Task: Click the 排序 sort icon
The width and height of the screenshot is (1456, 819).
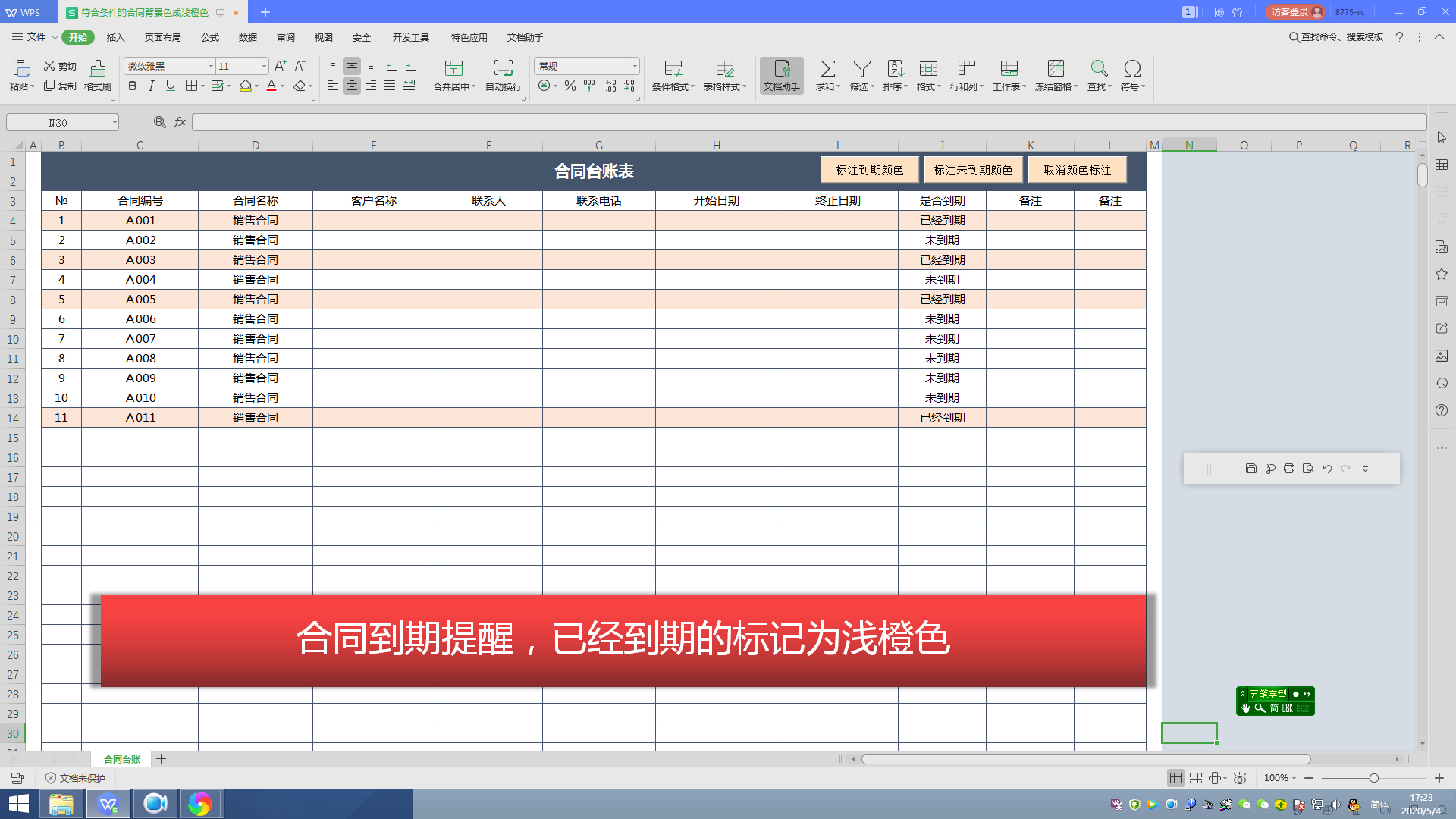Action: (895, 69)
